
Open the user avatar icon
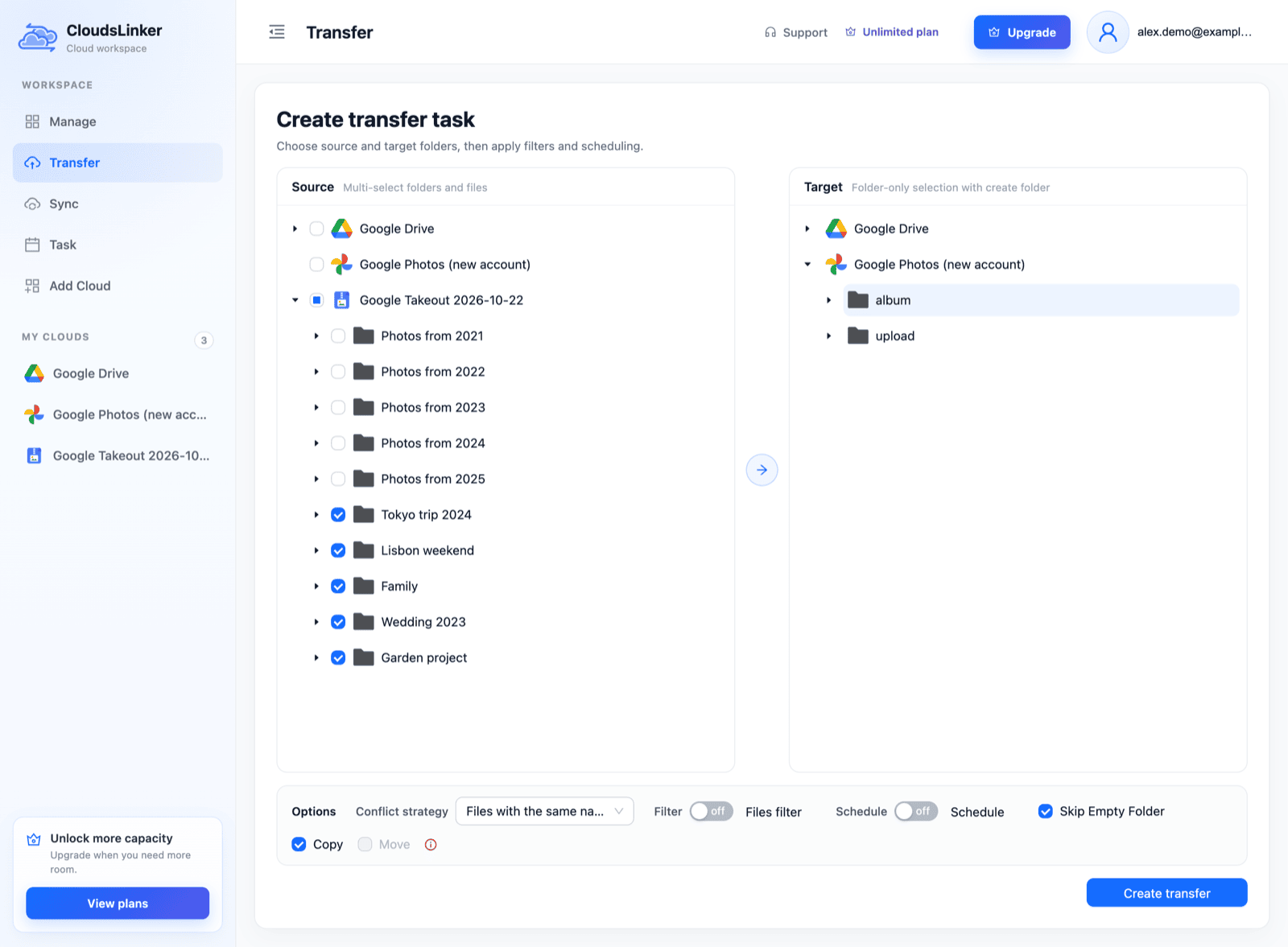point(1108,32)
